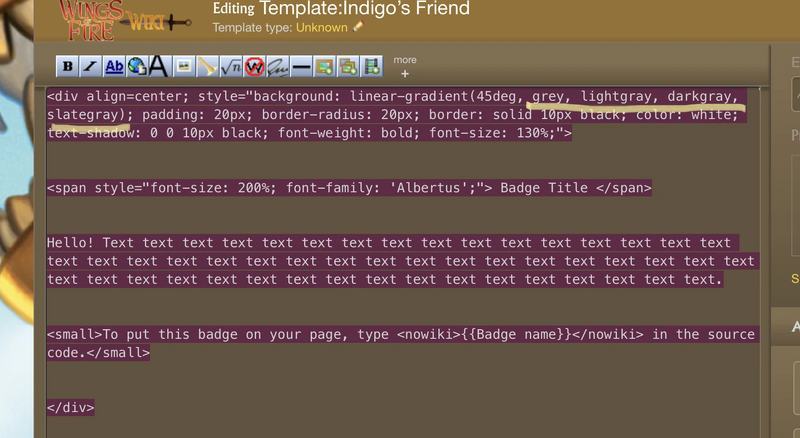Image resolution: width=800 pixels, height=438 pixels.
Task: Insert a horizontal line
Action: [300, 67]
